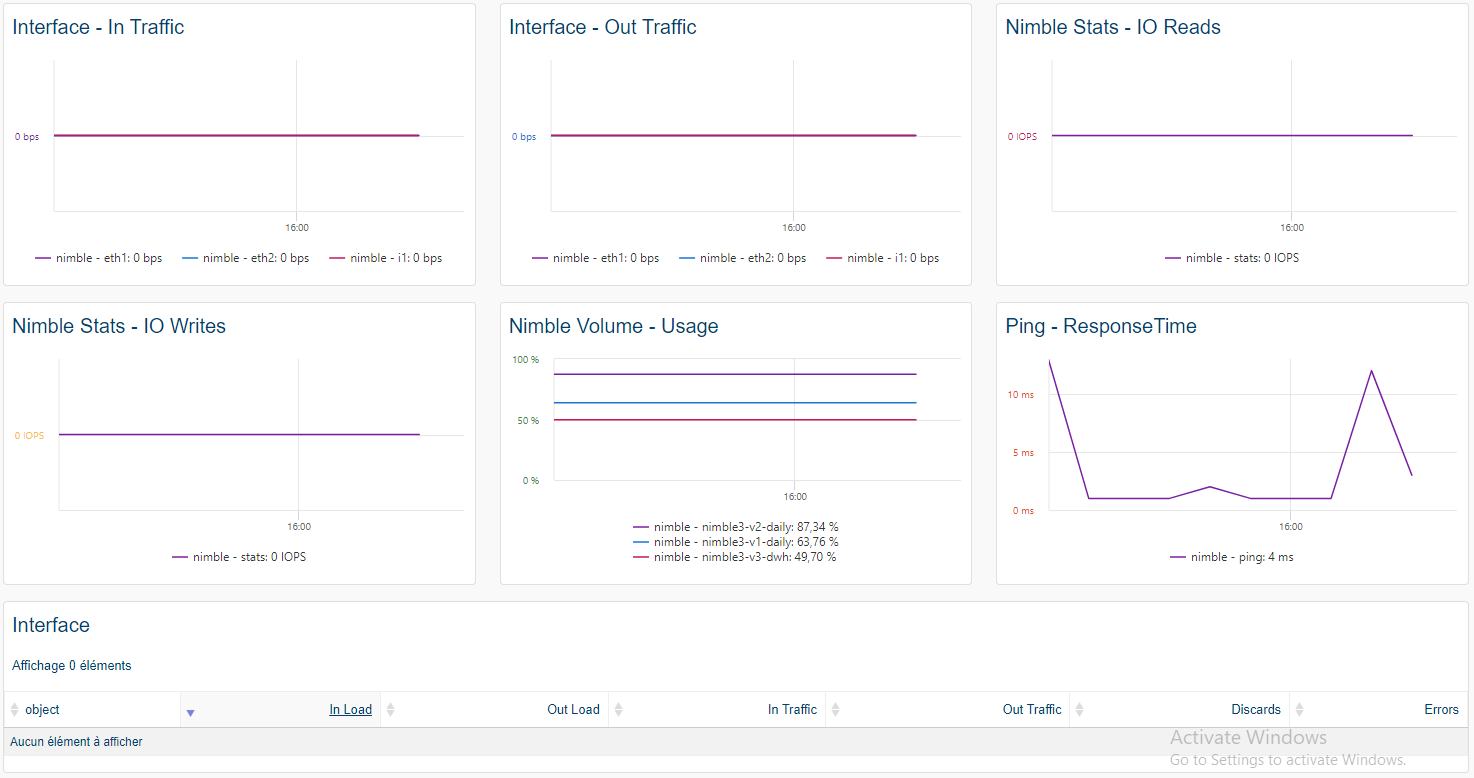Image resolution: width=1474 pixels, height=778 pixels.
Task: Click the sort icon for In Traffic column
Action: tap(618, 709)
